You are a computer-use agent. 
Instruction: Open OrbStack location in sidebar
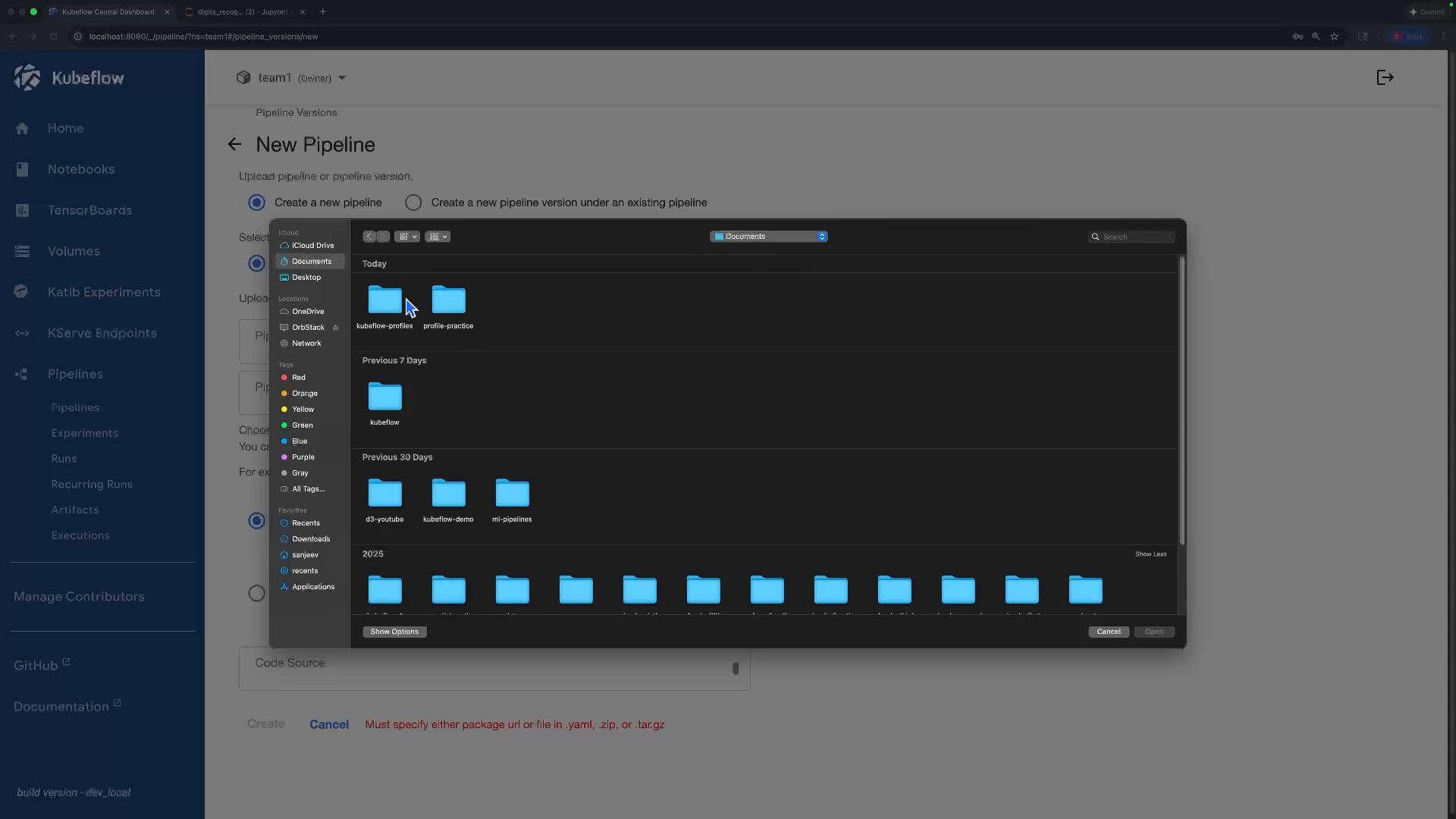point(303,328)
